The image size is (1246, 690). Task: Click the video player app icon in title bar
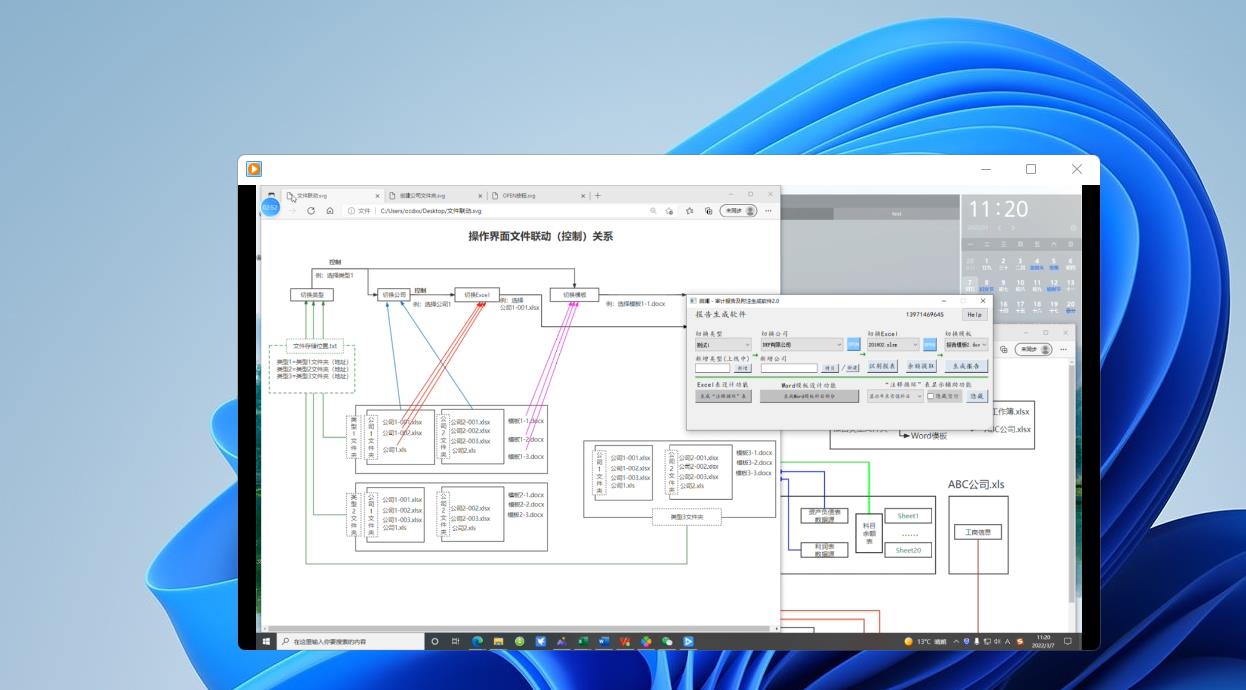click(x=254, y=169)
